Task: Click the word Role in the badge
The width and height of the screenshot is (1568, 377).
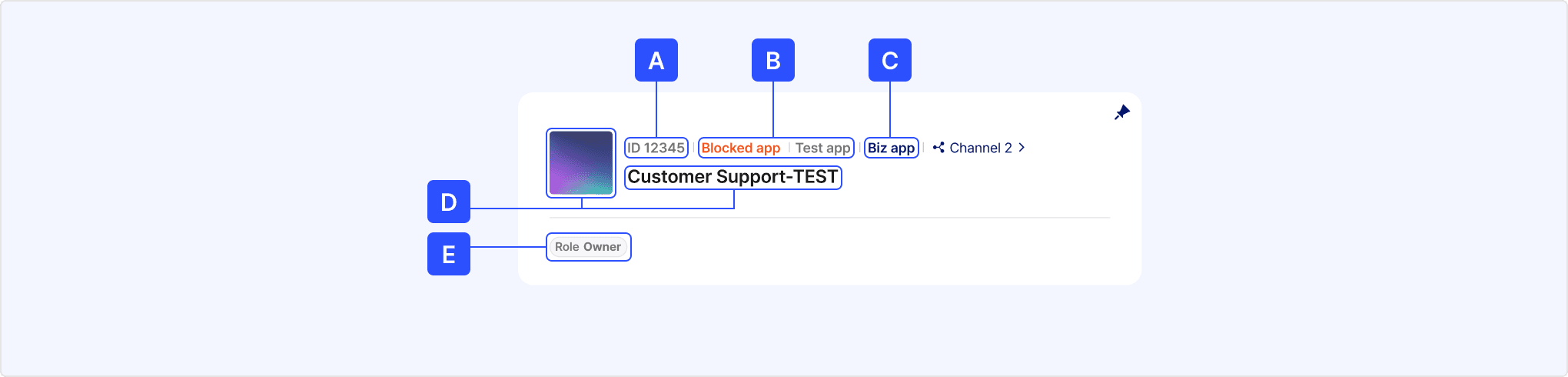Action: tap(567, 247)
